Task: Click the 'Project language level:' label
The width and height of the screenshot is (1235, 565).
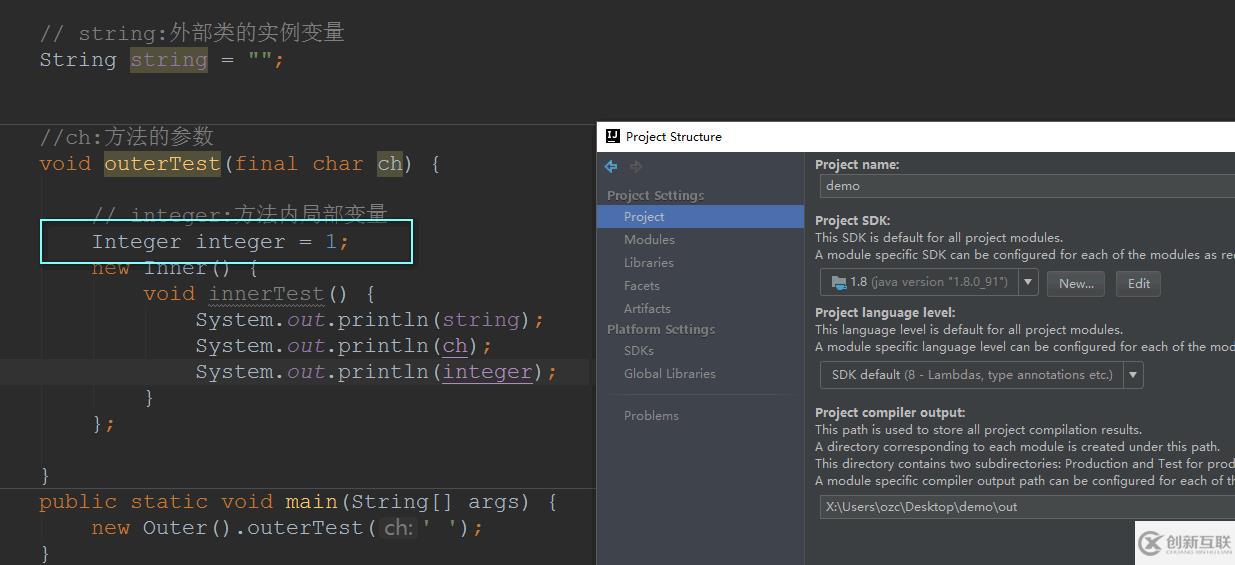Action: pyautogui.click(x=885, y=312)
